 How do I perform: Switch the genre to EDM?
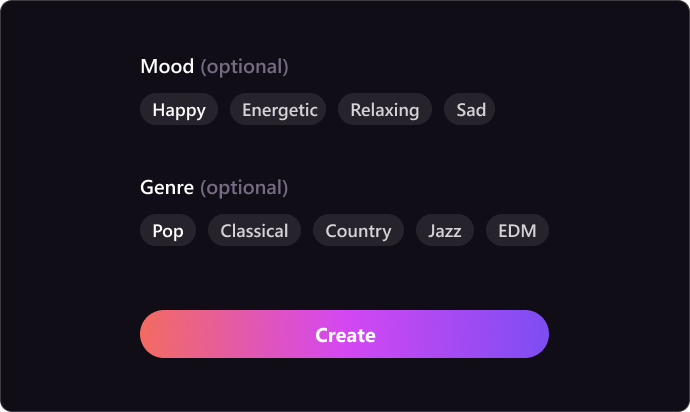point(517,231)
